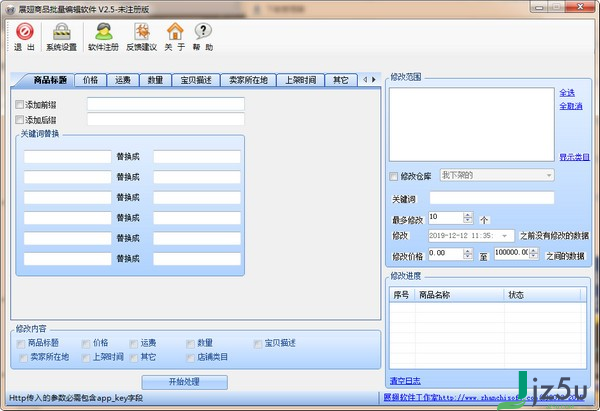Click the 修改范围 category list box
The width and height of the screenshot is (600, 411).
[471, 124]
